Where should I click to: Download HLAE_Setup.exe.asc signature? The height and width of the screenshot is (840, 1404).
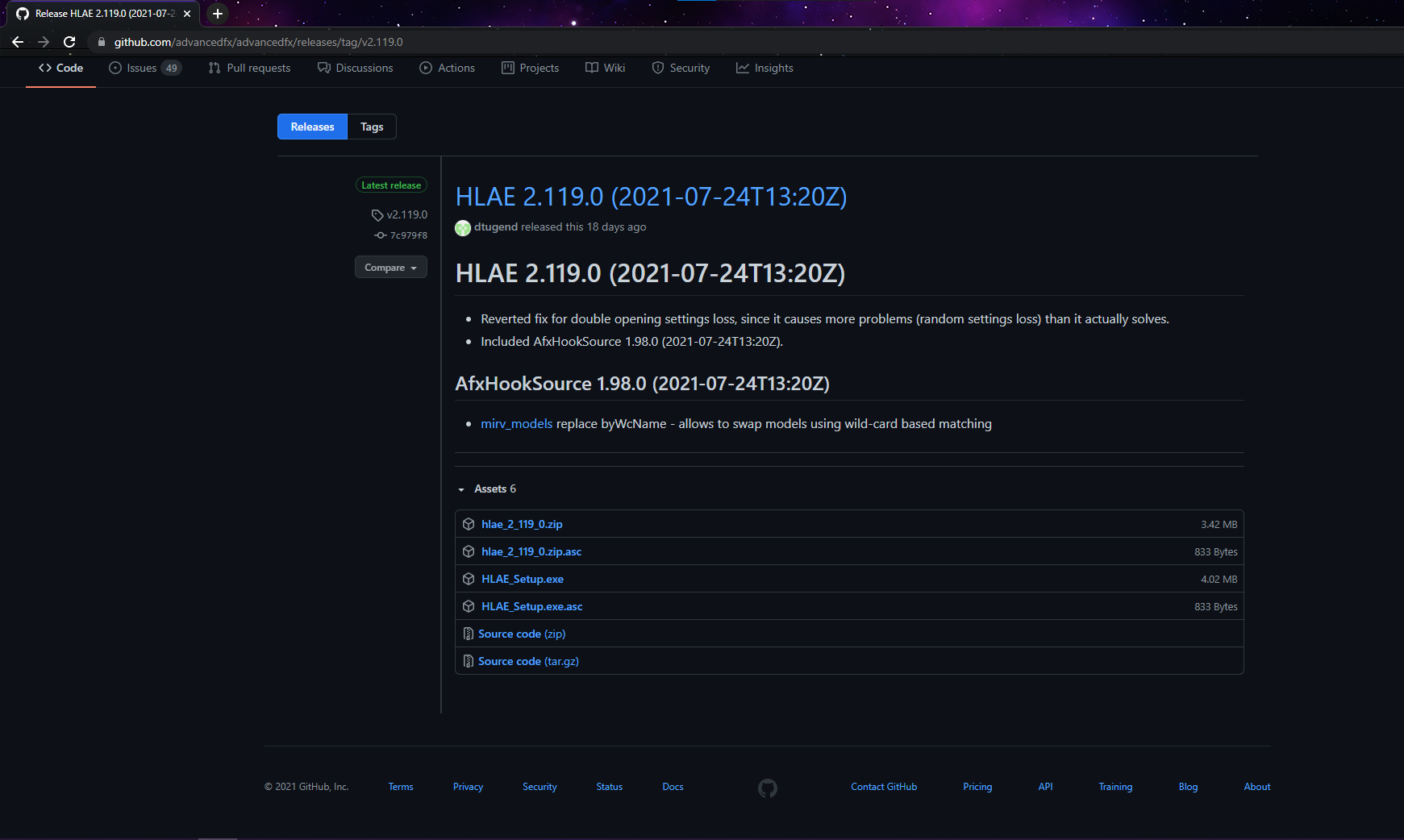tap(532, 606)
